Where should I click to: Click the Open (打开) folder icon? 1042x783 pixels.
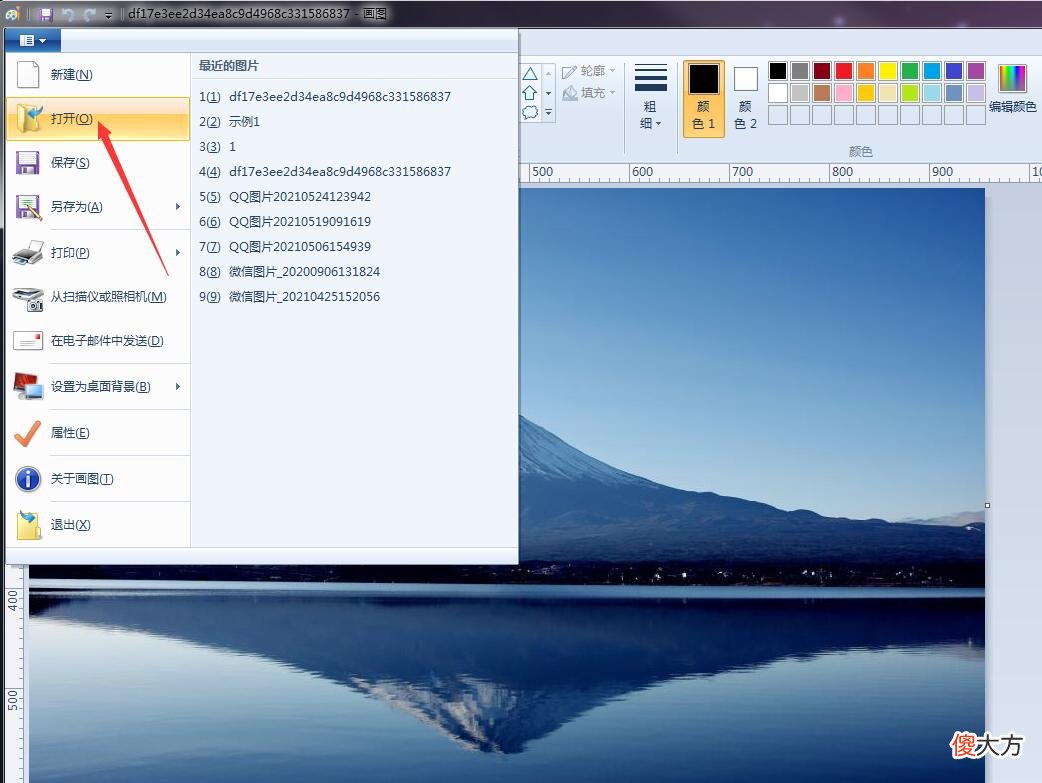click(29, 118)
